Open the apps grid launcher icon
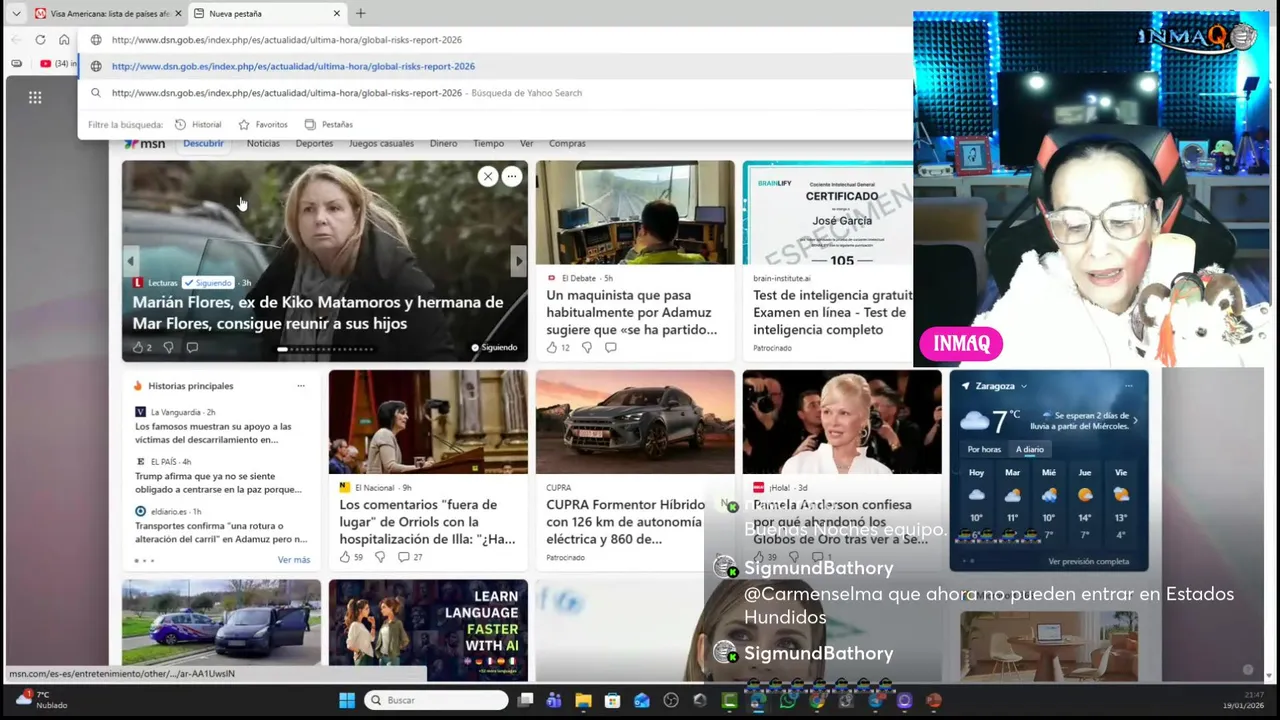The height and width of the screenshot is (720, 1280). (x=35, y=97)
